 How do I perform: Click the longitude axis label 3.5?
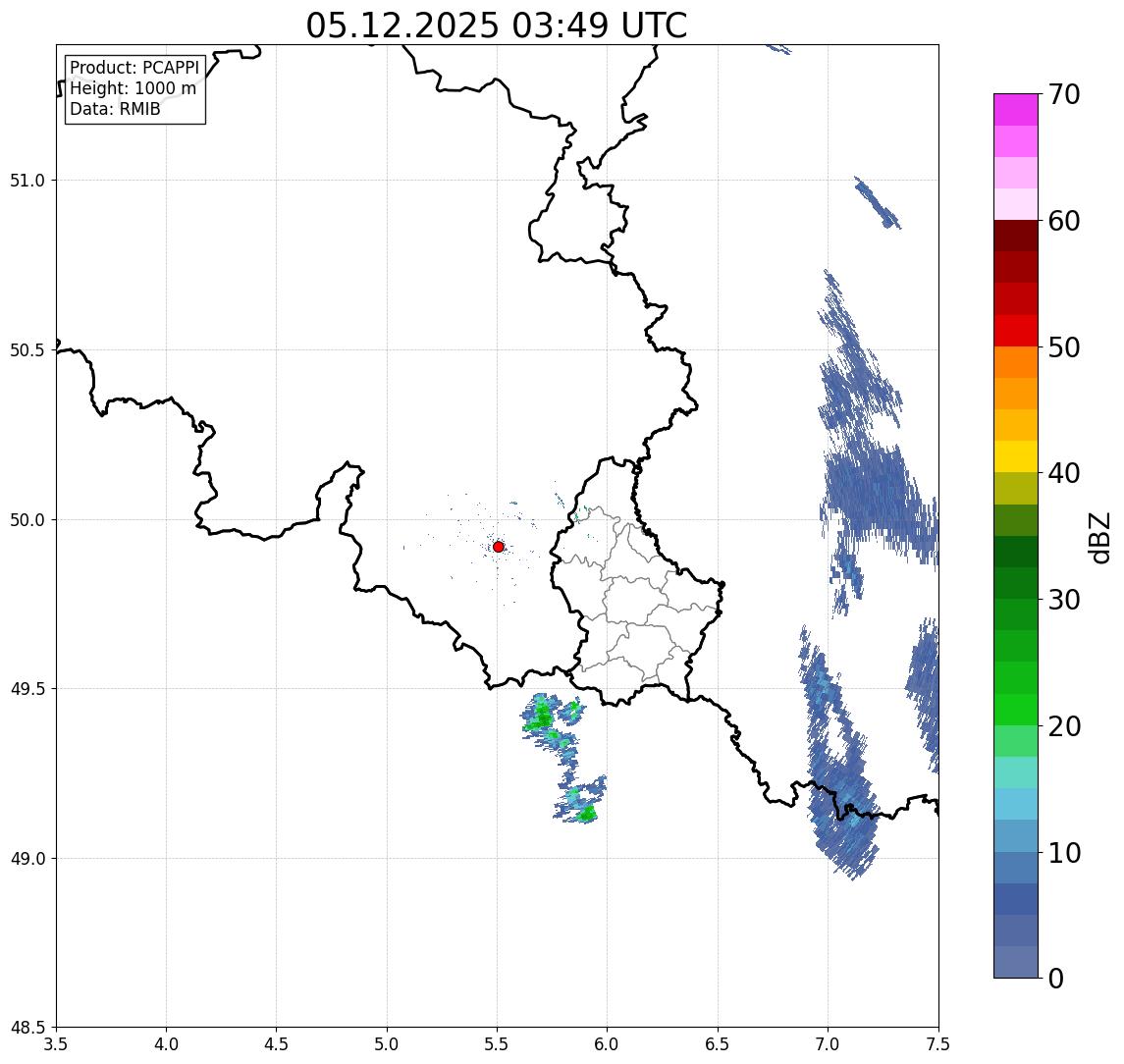pos(56,1044)
